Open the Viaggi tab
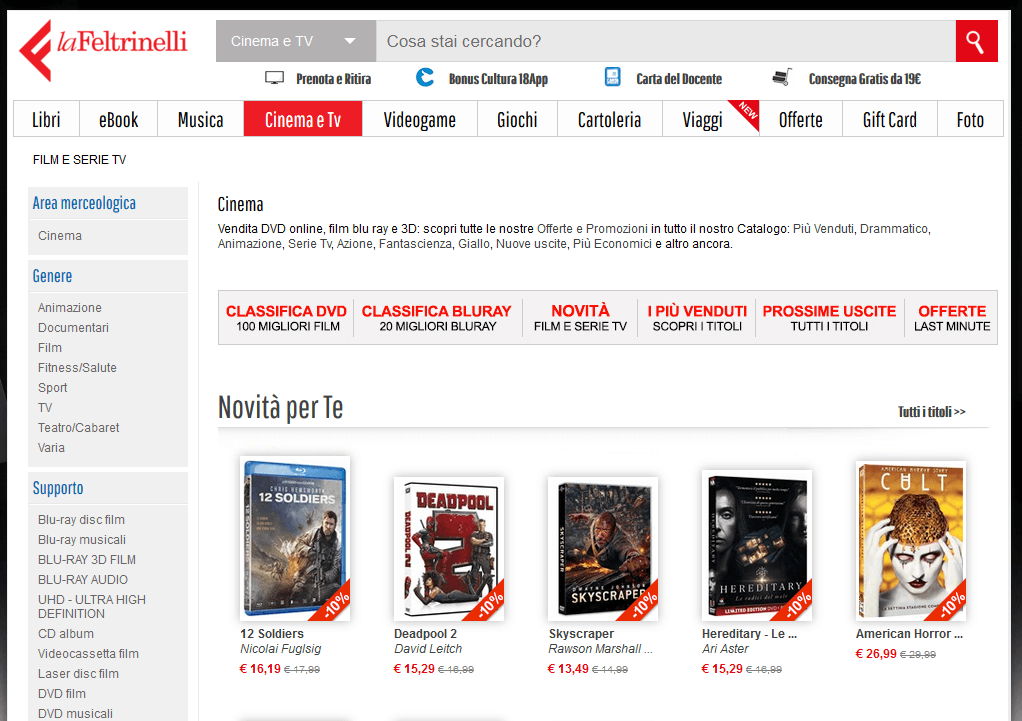 (x=703, y=119)
